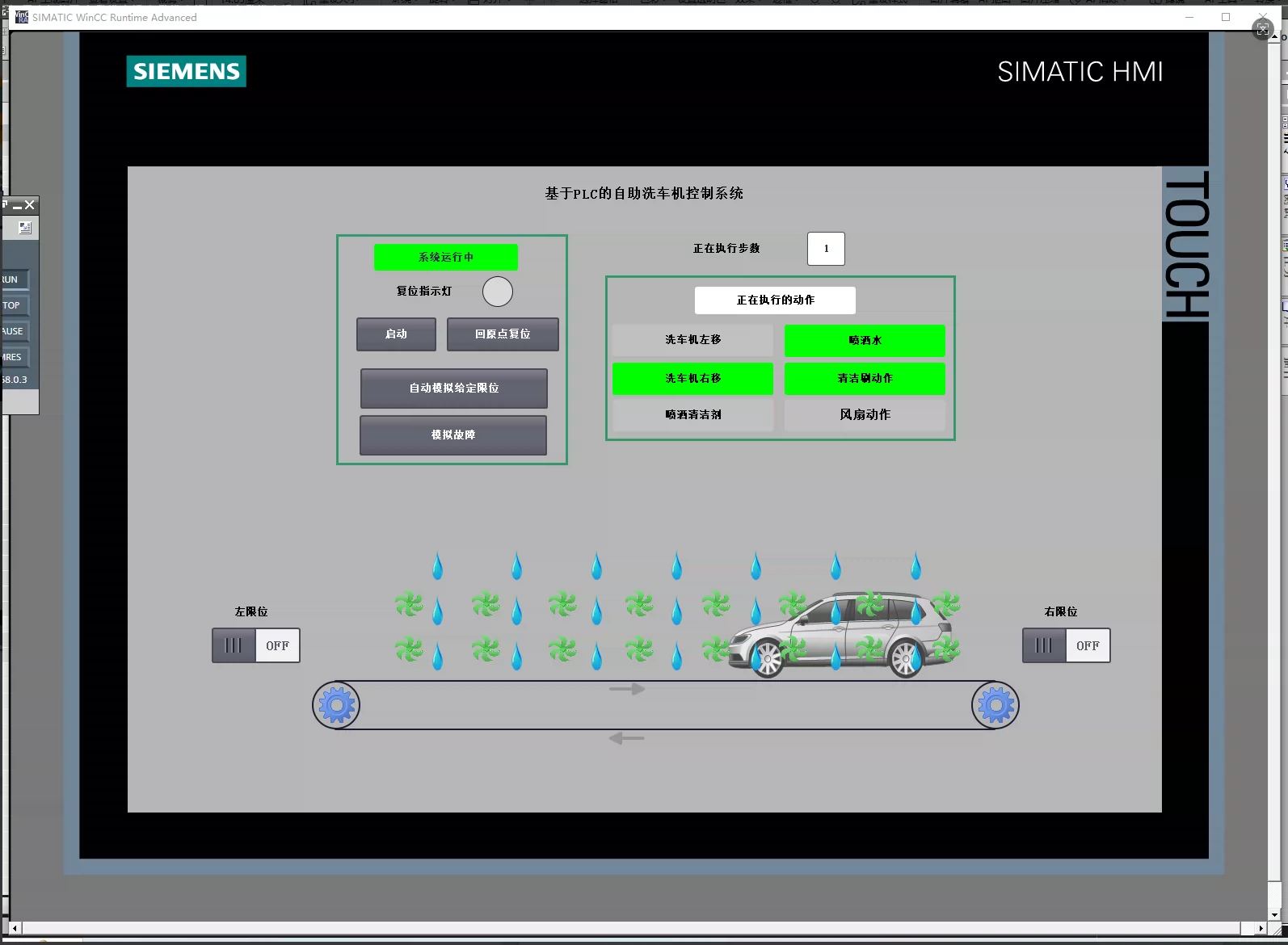Click horizontal scrollbar left arrow

coord(15,928)
